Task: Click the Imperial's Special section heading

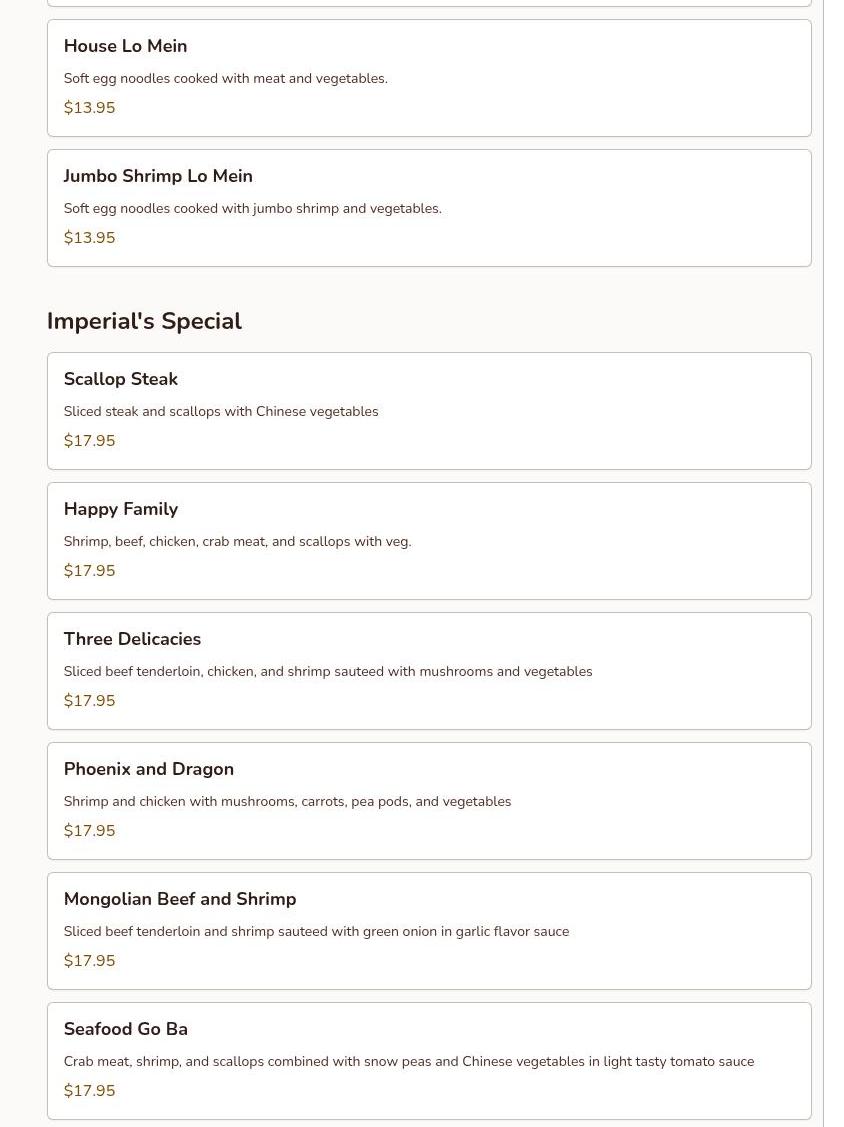Action: tap(144, 321)
